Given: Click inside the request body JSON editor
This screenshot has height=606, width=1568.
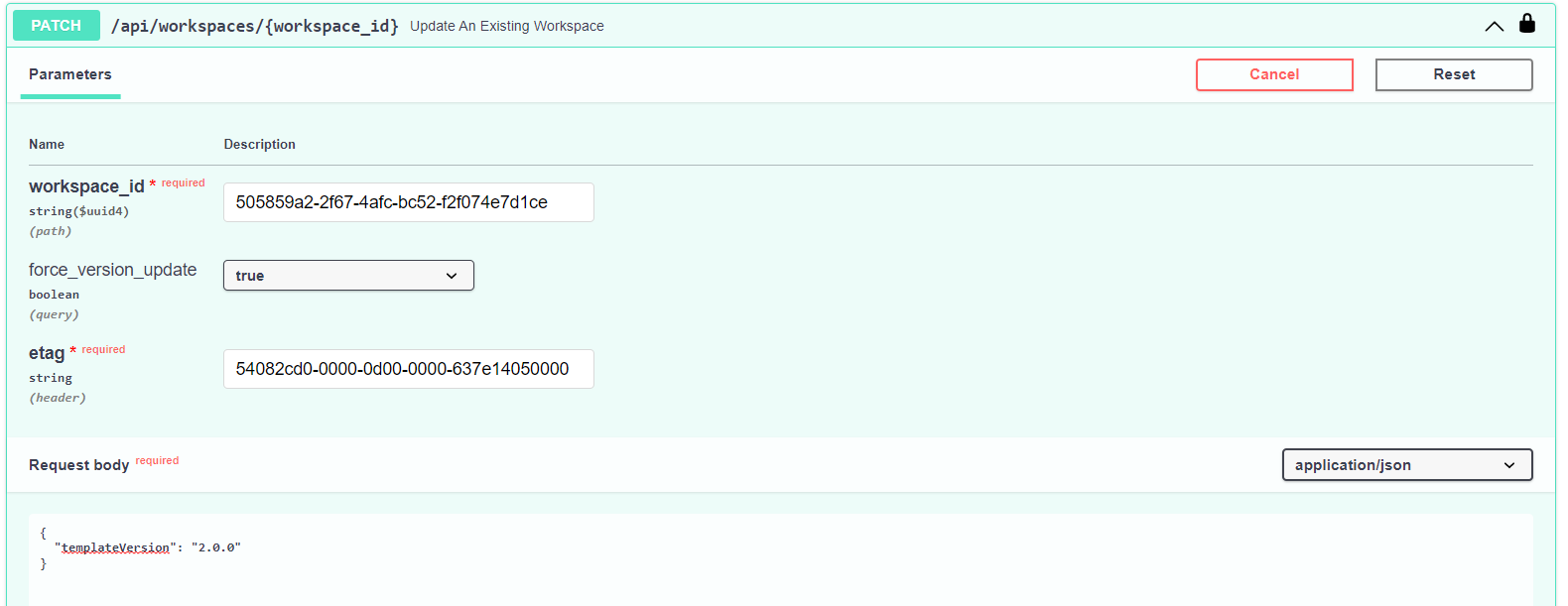Looking at the screenshot, I should point(781,560).
